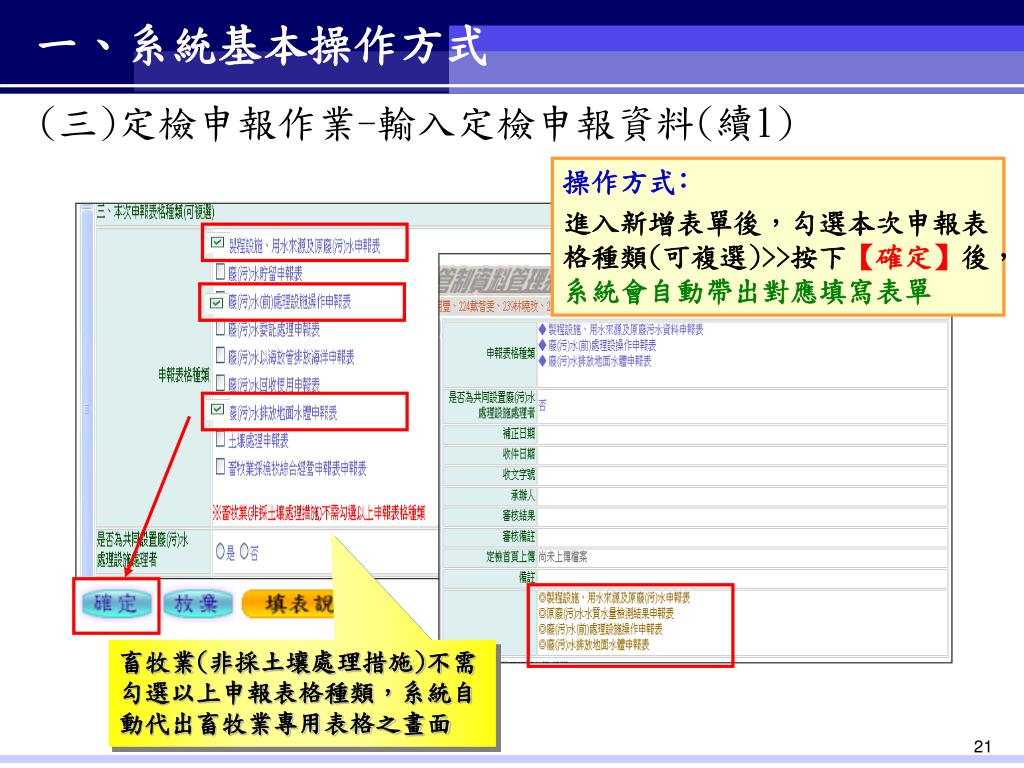Enable 廢(污)水以海放管排放海洋申報表 checkbox
This screenshot has height=768, width=1024.
click(x=220, y=355)
